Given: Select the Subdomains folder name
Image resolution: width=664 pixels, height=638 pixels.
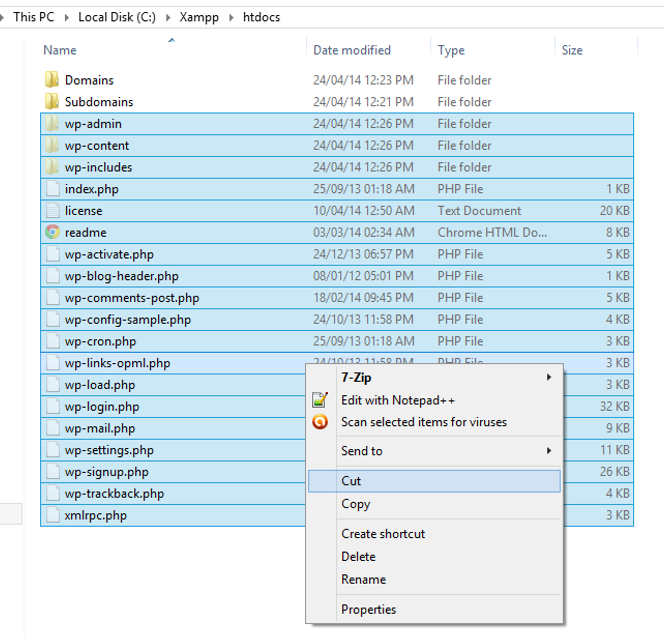Looking at the screenshot, I should click(99, 102).
